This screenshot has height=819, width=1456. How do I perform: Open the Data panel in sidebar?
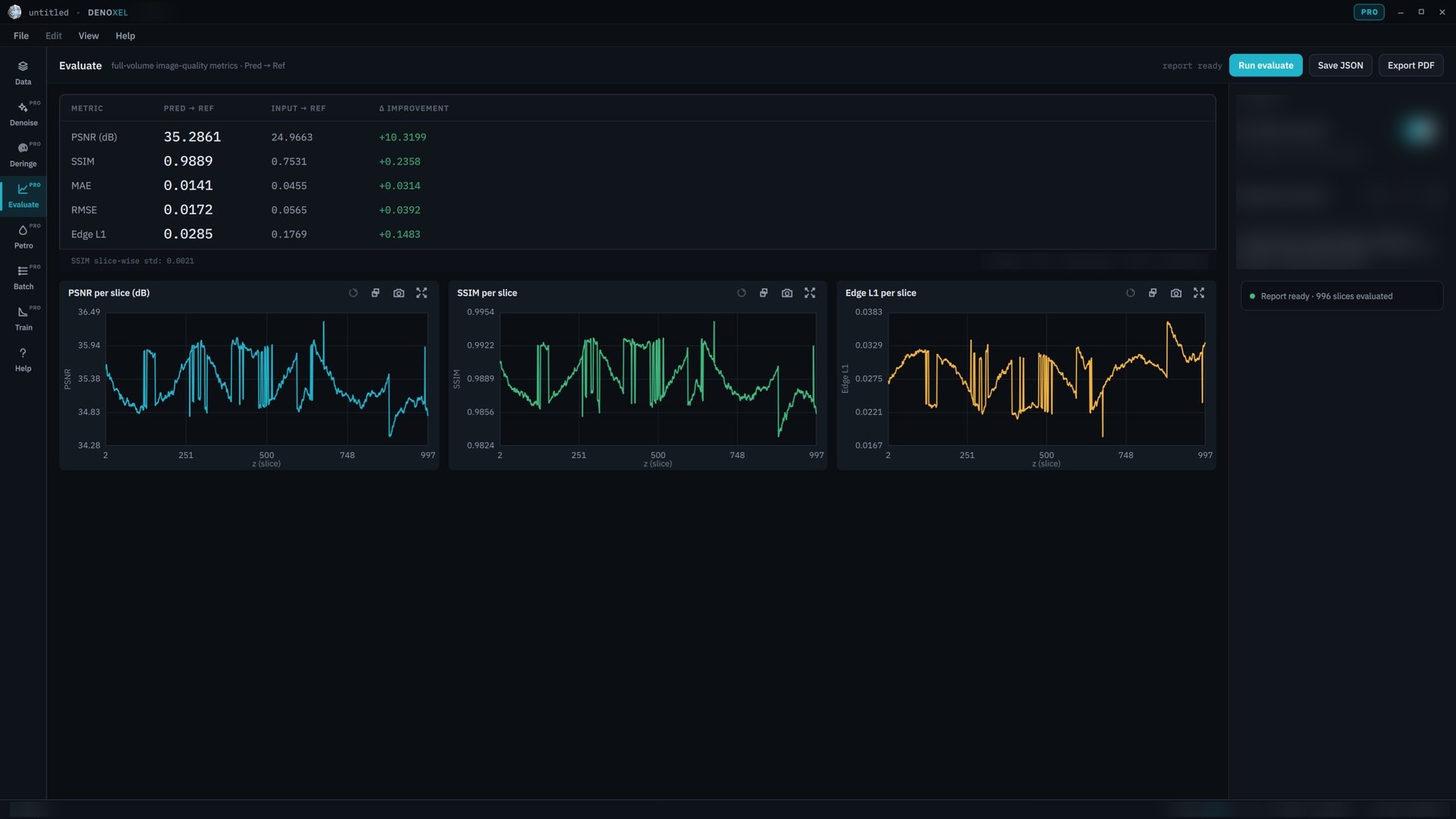click(x=23, y=73)
